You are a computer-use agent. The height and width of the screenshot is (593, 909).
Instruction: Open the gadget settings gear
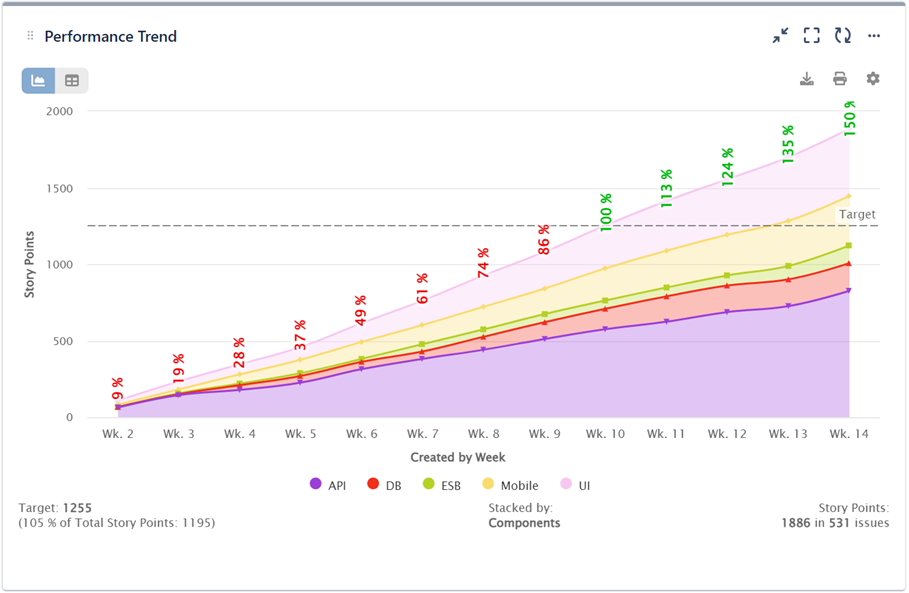(872, 77)
